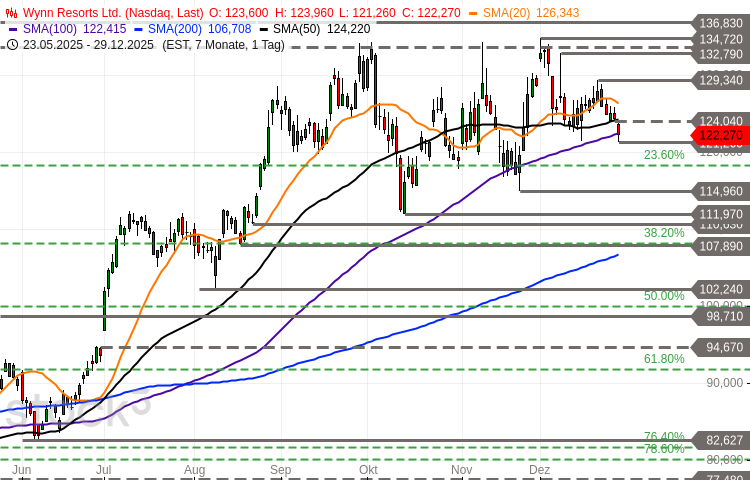The width and height of the screenshot is (750, 480).
Task: Select the 23.60% Fibonacci level label
Action: coord(664,155)
